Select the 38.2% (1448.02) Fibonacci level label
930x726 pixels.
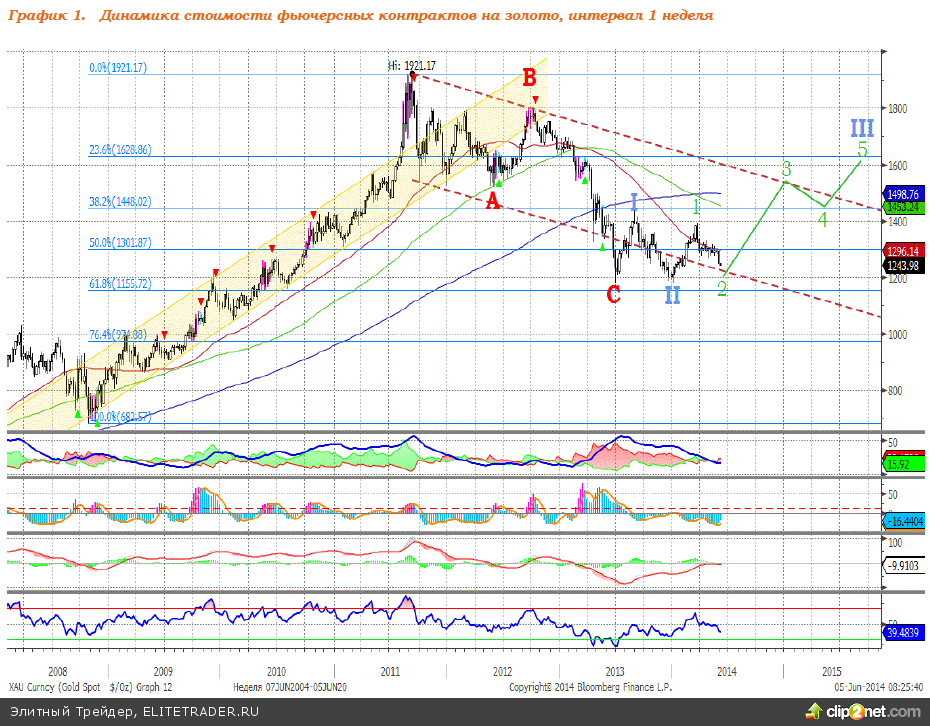click(120, 201)
